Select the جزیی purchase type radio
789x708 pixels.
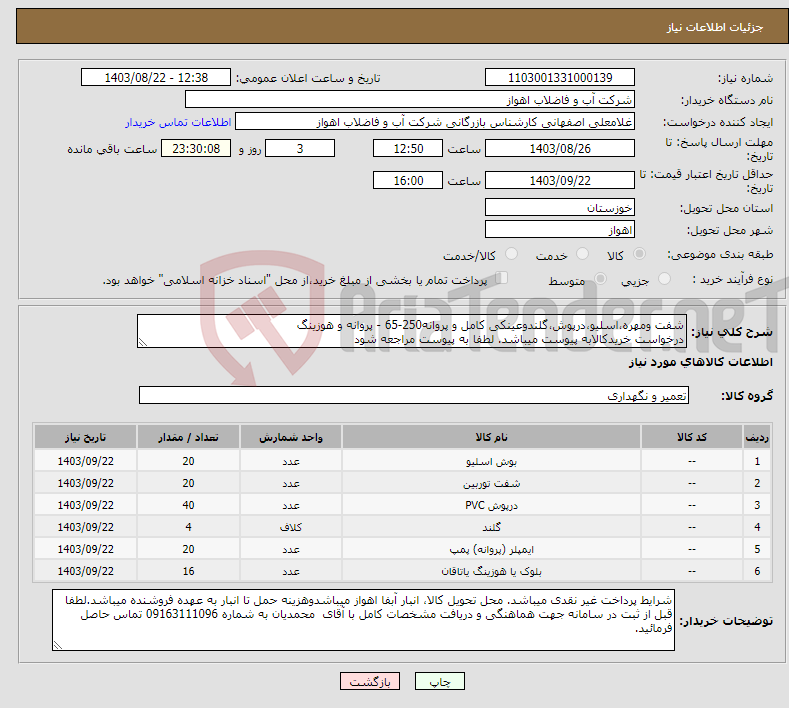664,278
